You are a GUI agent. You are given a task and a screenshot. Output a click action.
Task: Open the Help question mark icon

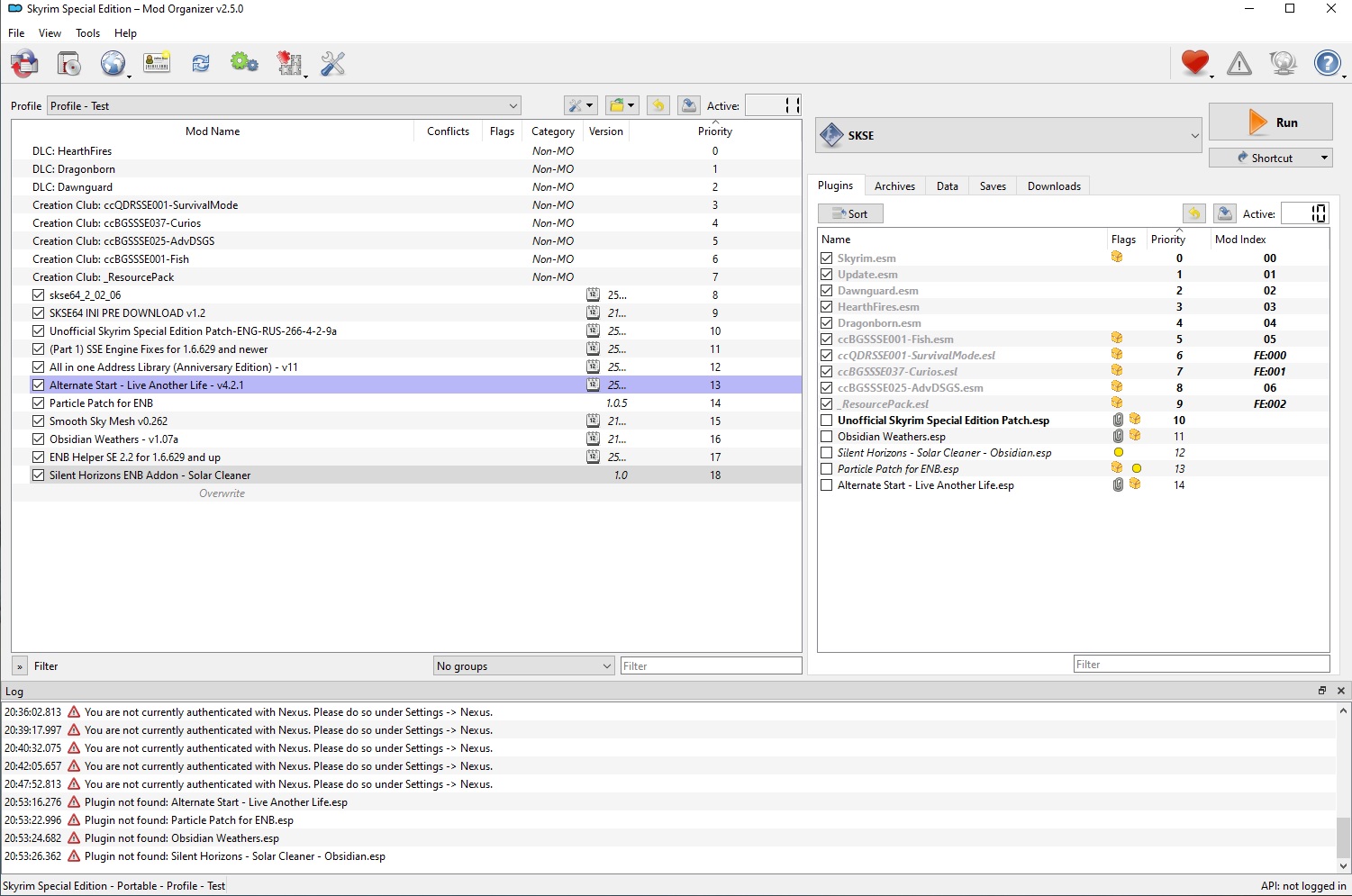click(x=1328, y=63)
